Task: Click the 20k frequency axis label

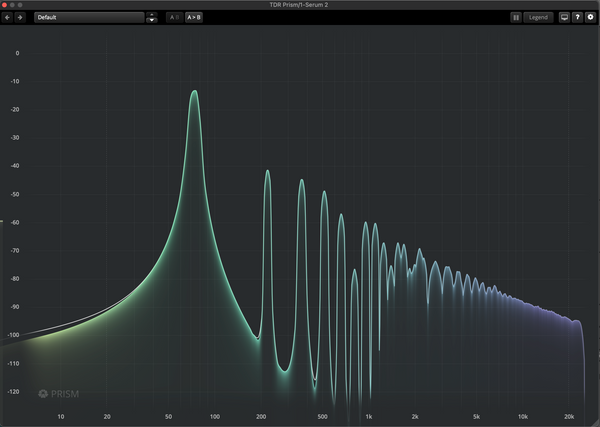Action: 569,417
